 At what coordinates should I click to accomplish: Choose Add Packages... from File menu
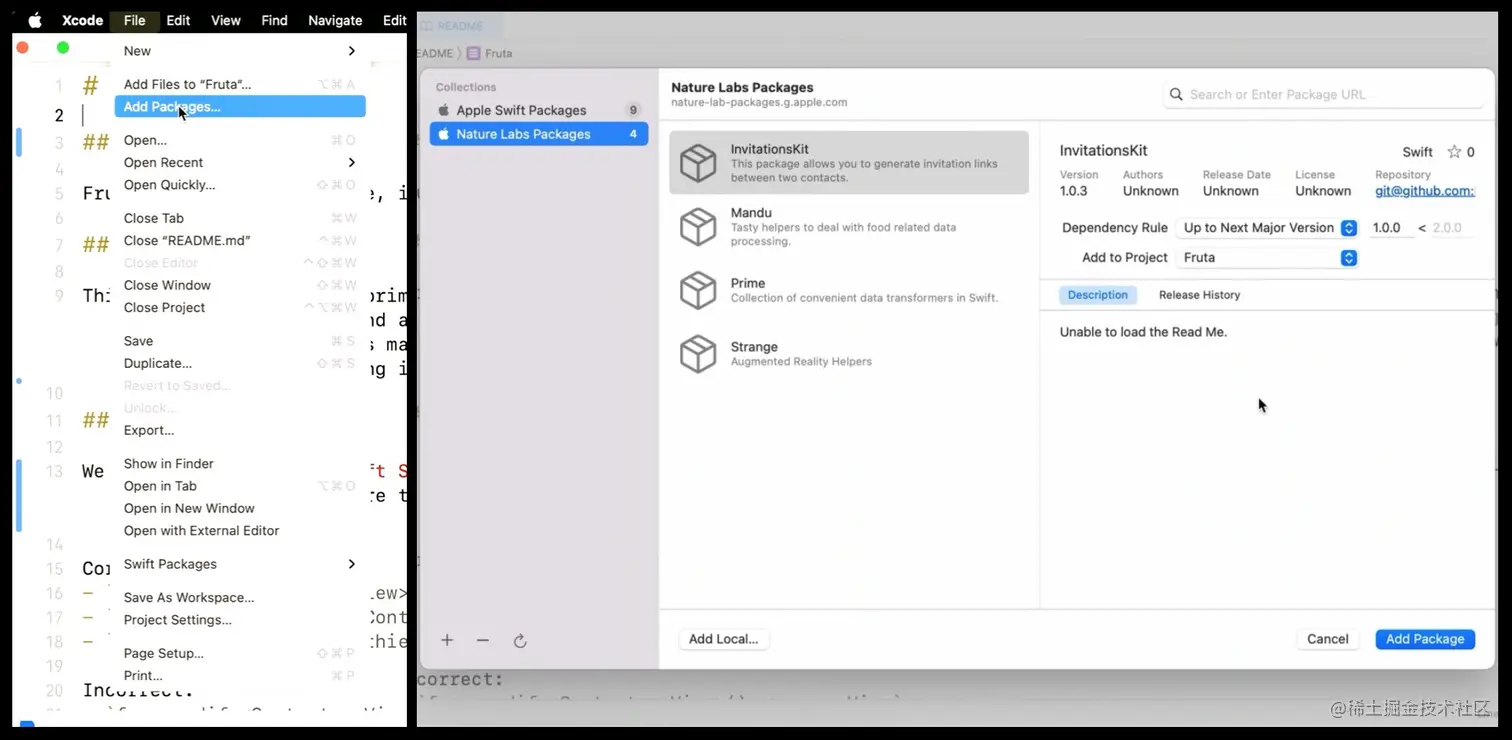(240, 107)
